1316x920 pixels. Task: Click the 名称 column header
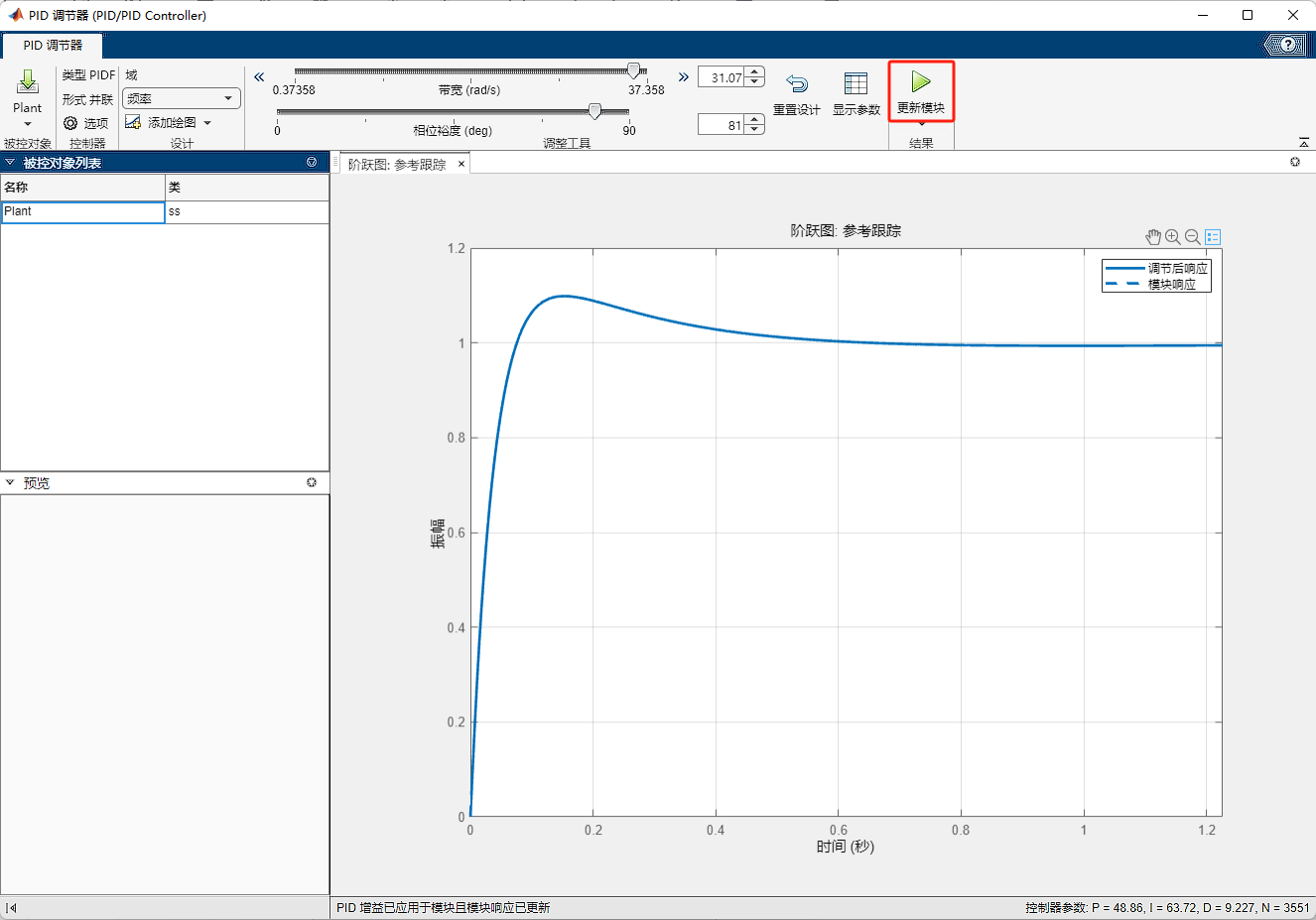(82, 187)
